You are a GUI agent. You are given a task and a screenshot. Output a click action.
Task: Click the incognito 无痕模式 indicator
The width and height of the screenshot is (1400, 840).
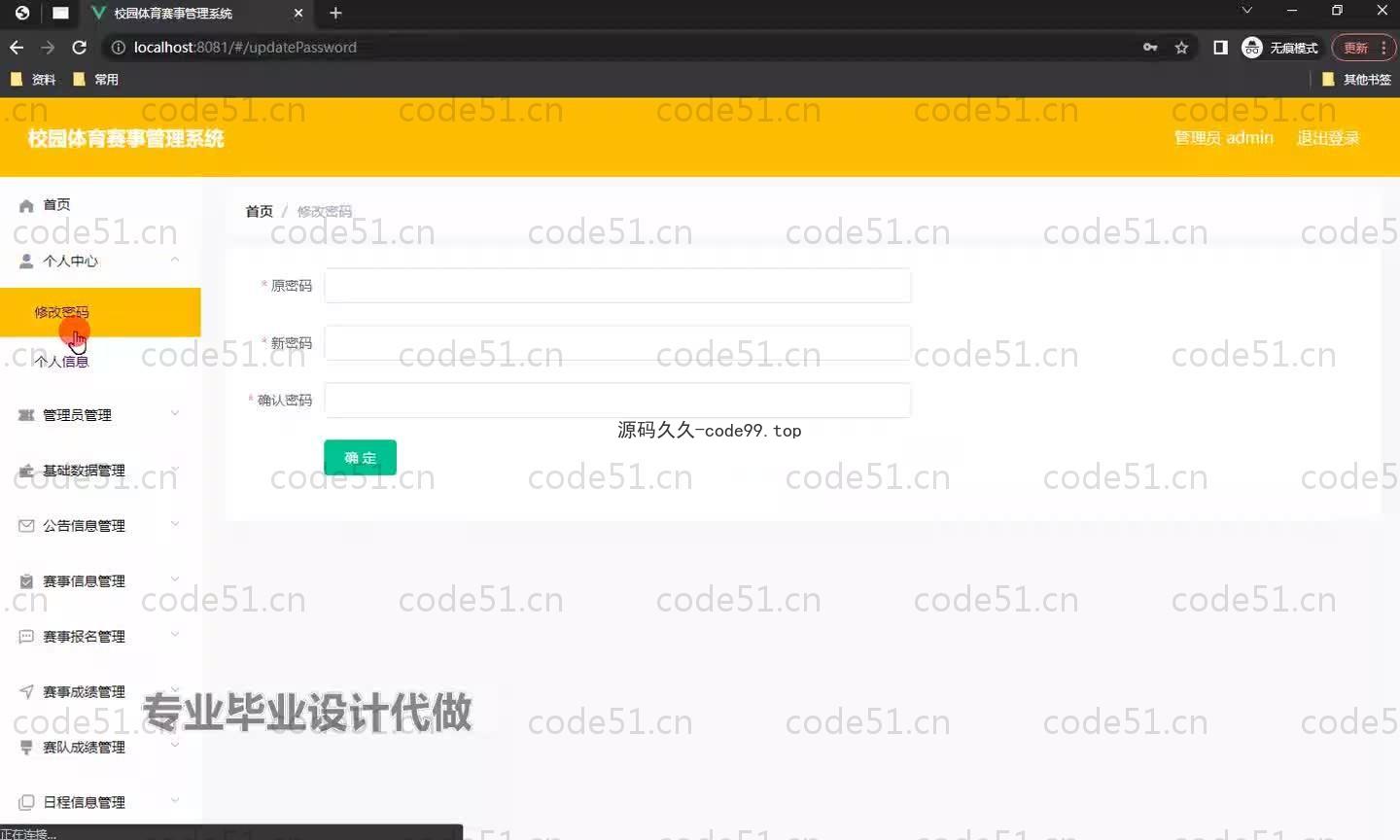click(x=1280, y=48)
